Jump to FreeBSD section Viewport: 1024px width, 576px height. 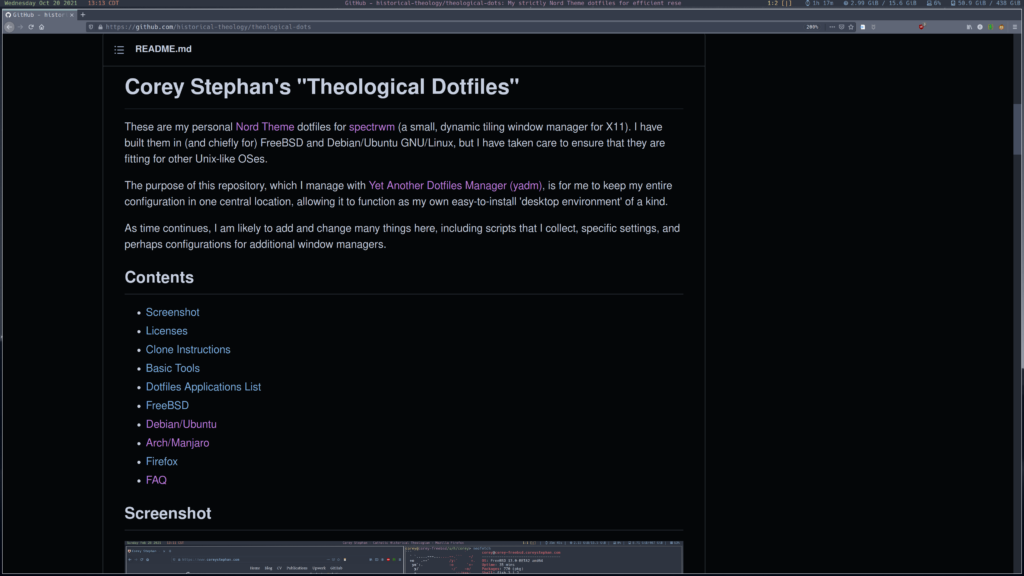(167, 406)
